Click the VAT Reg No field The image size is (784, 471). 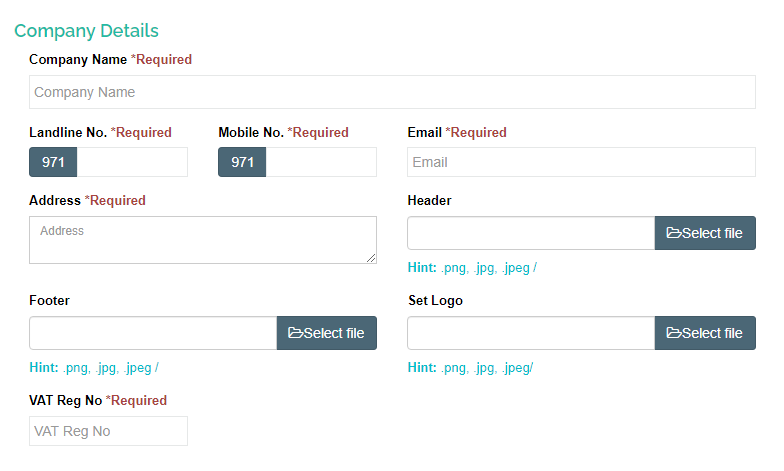(108, 431)
